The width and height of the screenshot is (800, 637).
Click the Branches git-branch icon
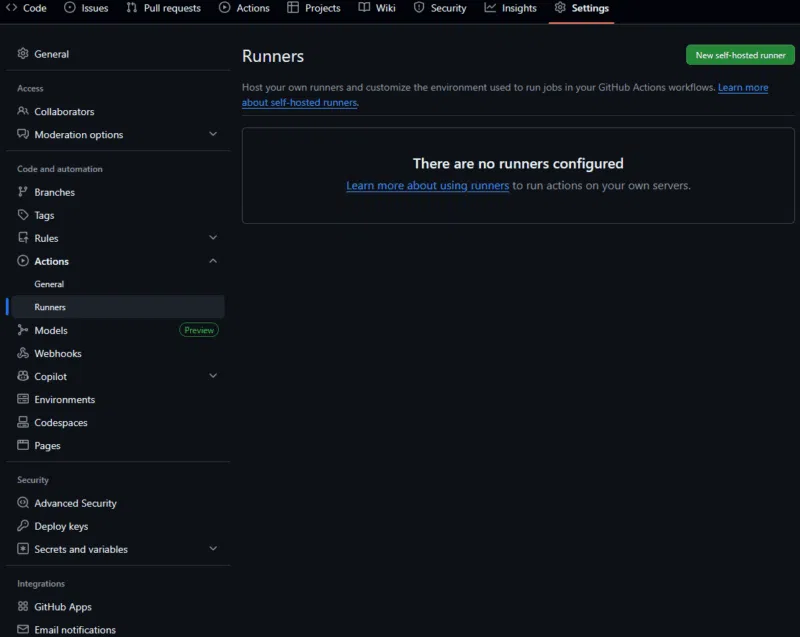23,192
